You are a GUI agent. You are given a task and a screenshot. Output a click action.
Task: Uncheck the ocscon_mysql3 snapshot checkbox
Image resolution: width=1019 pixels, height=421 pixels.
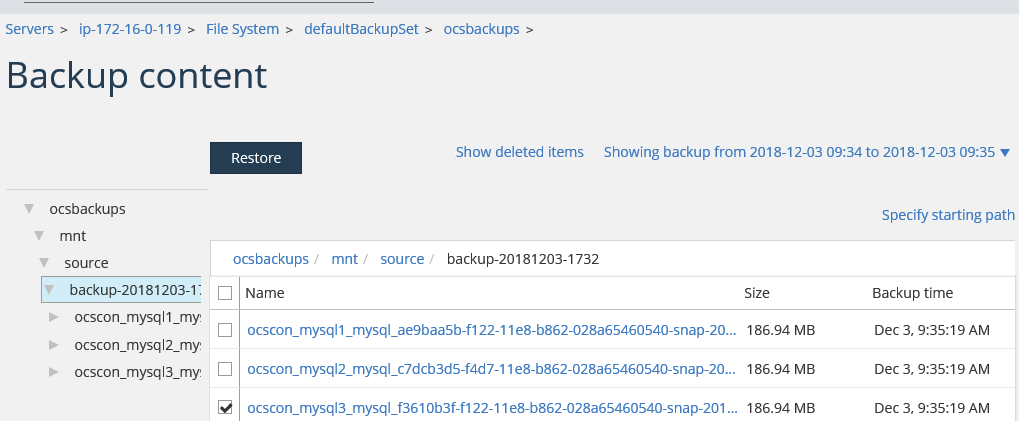click(225, 408)
